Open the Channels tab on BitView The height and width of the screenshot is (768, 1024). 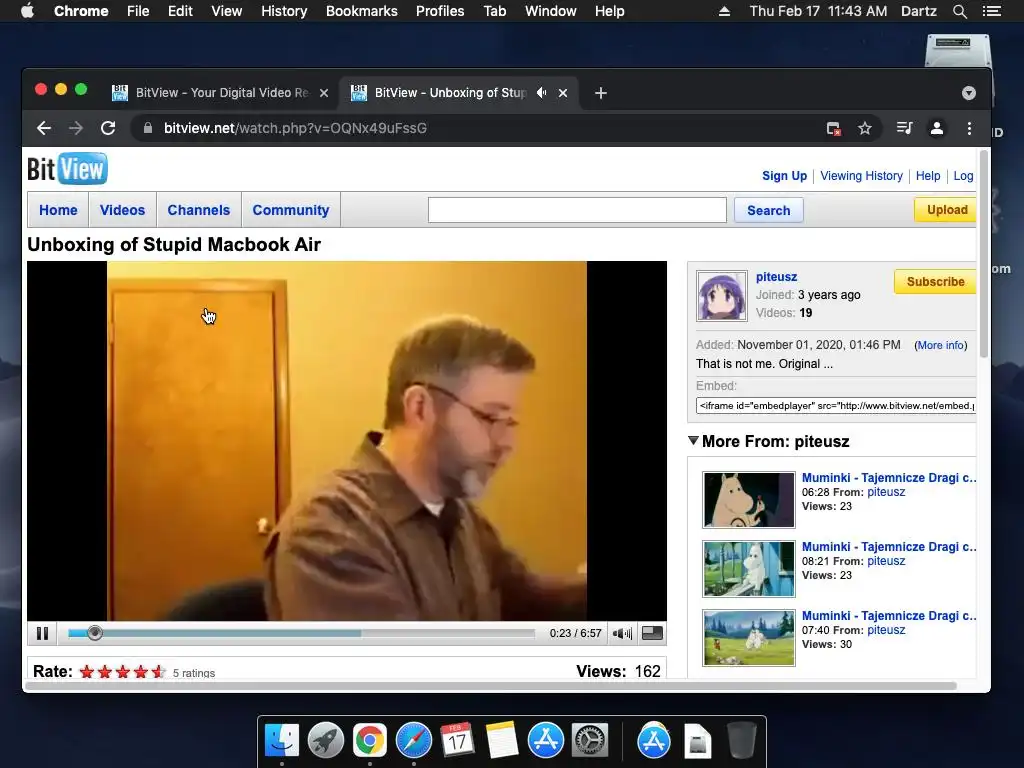199,210
